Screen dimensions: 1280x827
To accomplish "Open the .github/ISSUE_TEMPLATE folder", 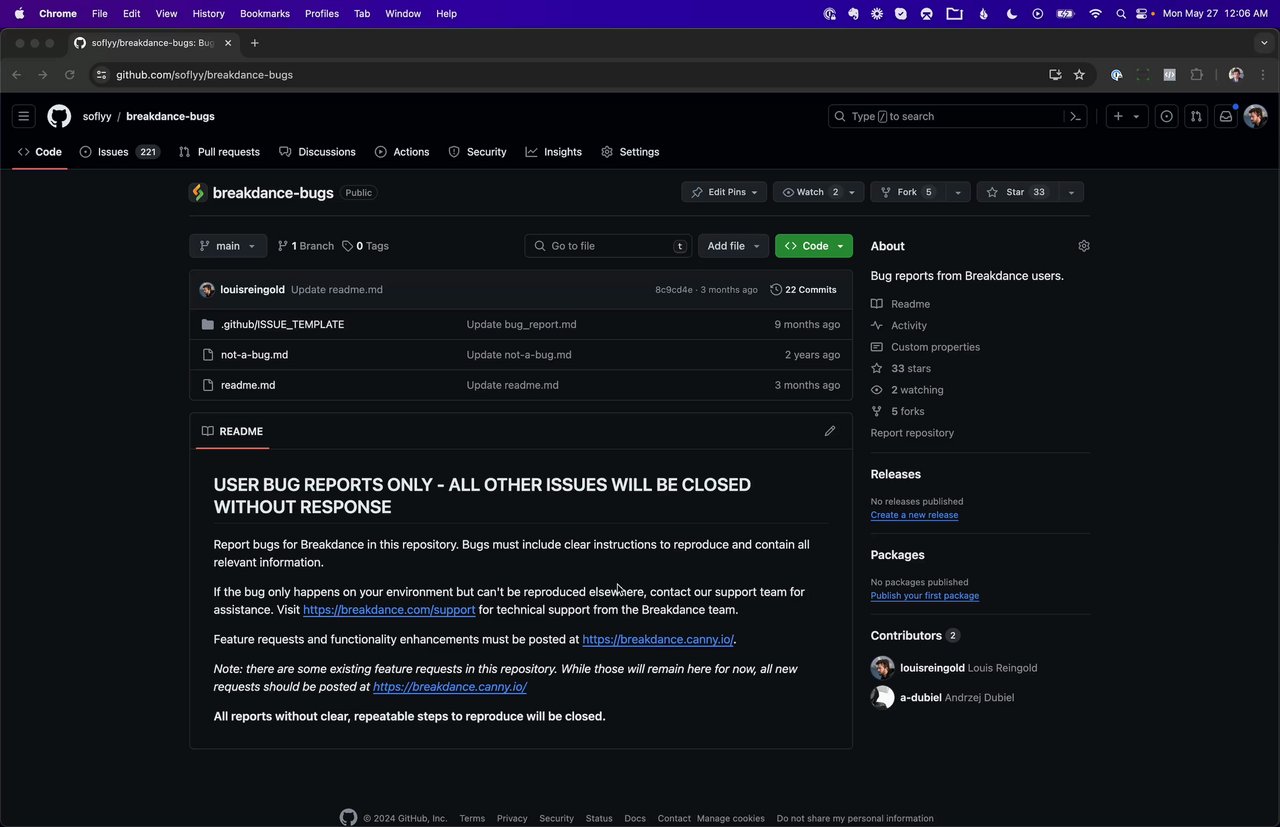I will coord(282,324).
